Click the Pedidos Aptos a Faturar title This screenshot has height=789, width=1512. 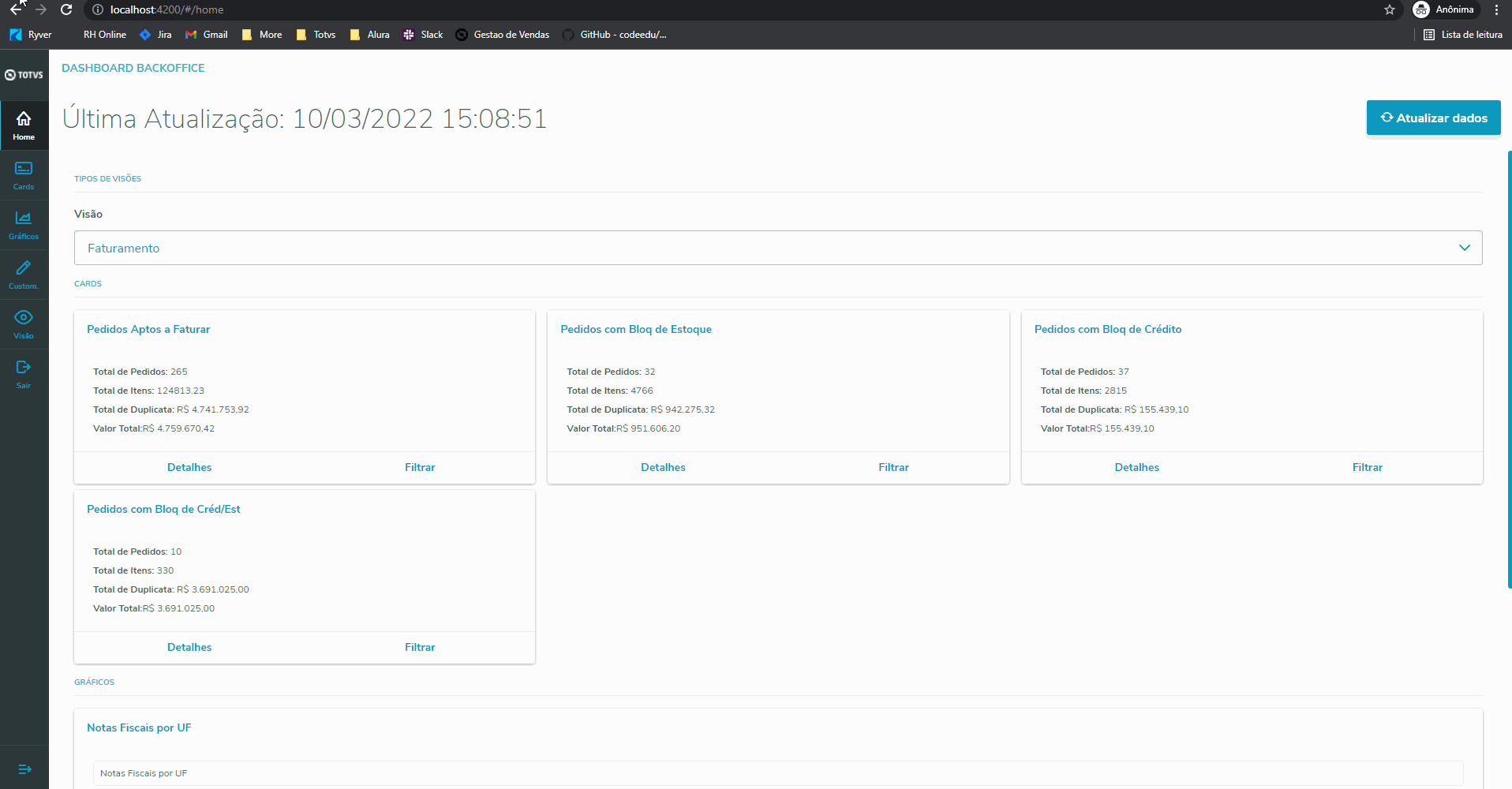point(148,329)
